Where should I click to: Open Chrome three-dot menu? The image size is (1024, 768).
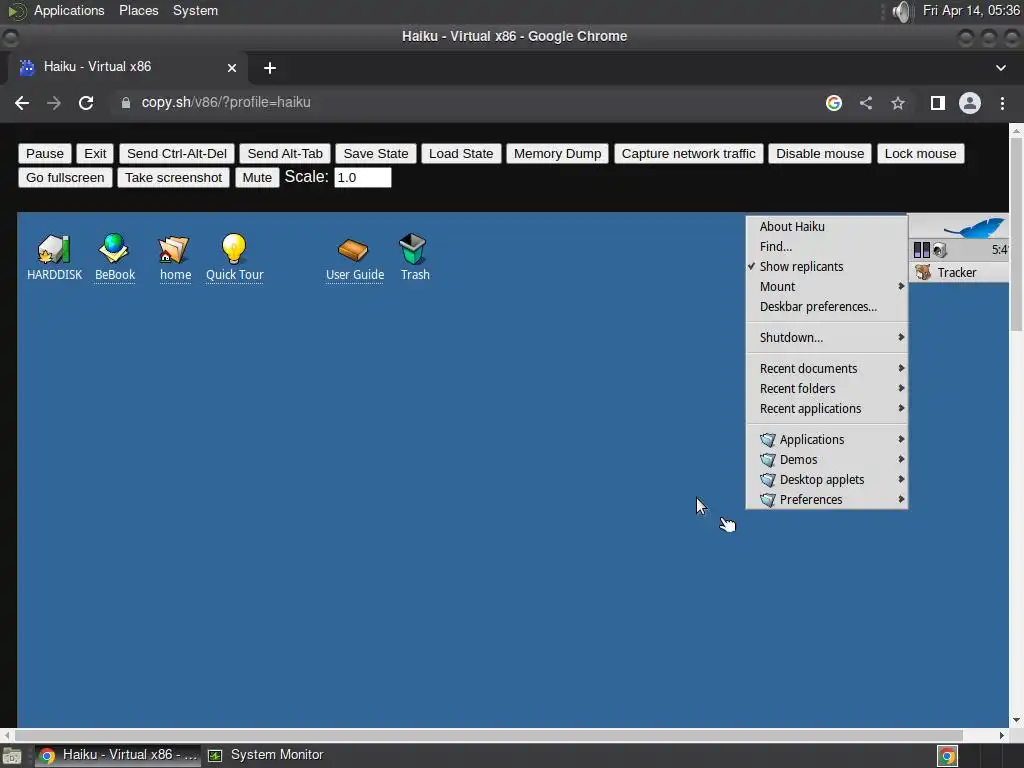click(x=1002, y=103)
